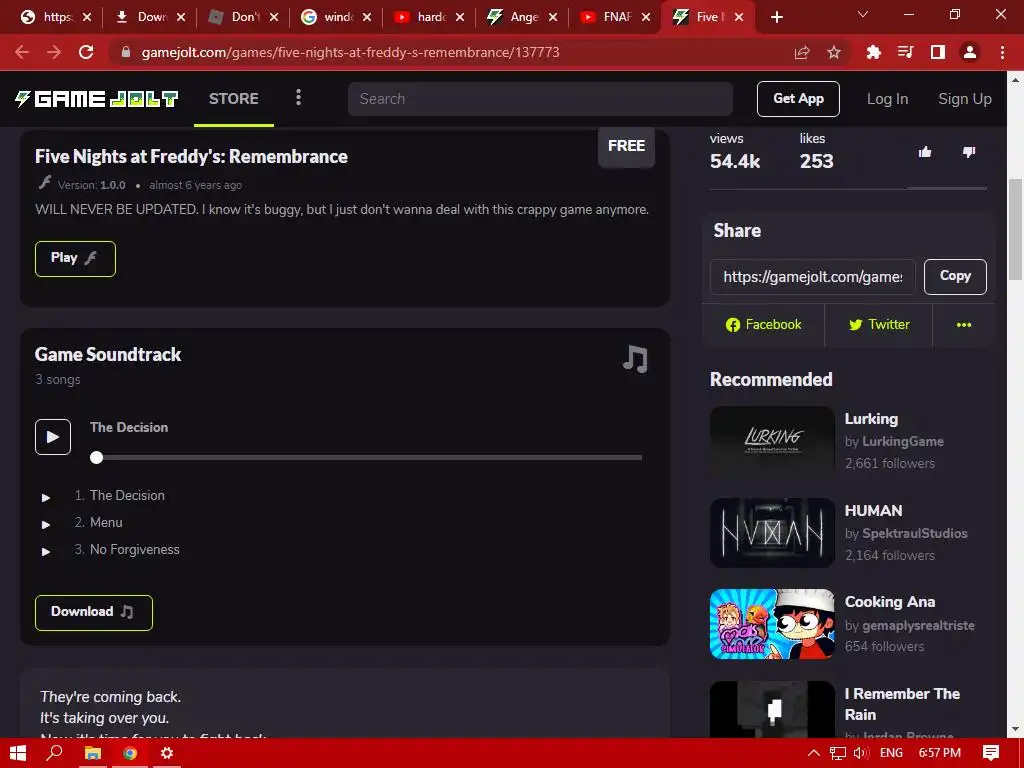Click the ENG language indicator
The width and height of the screenshot is (1024, 768).
pyautogui.click(x=891, y=754)
